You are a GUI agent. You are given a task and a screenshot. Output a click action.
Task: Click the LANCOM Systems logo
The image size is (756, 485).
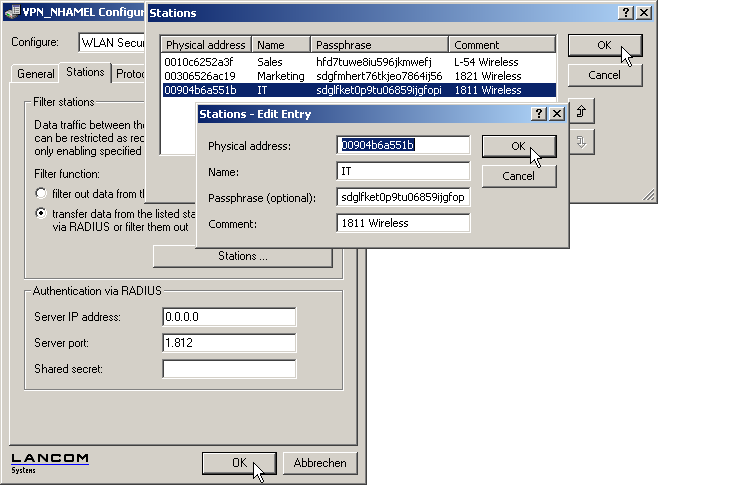[x=50, y=462]
